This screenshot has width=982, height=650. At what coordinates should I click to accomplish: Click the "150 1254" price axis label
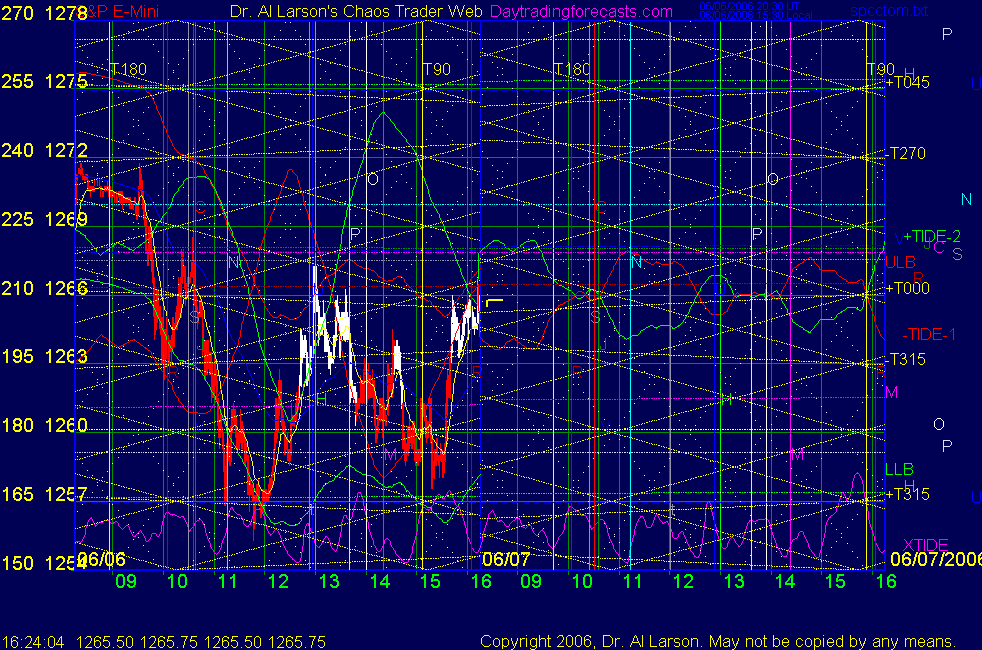[x=44, y=564]
